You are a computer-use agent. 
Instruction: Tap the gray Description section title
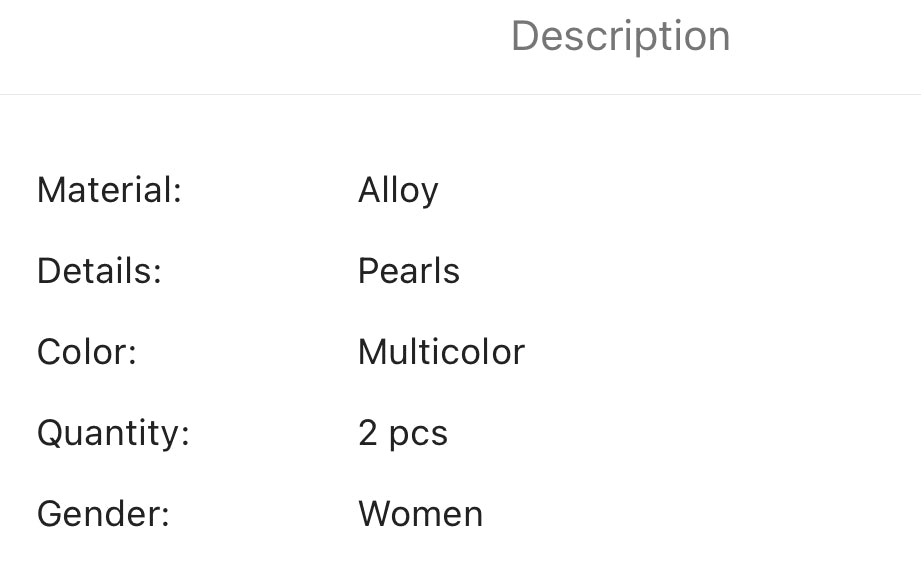pyautogui.click(x=620, y=36)
